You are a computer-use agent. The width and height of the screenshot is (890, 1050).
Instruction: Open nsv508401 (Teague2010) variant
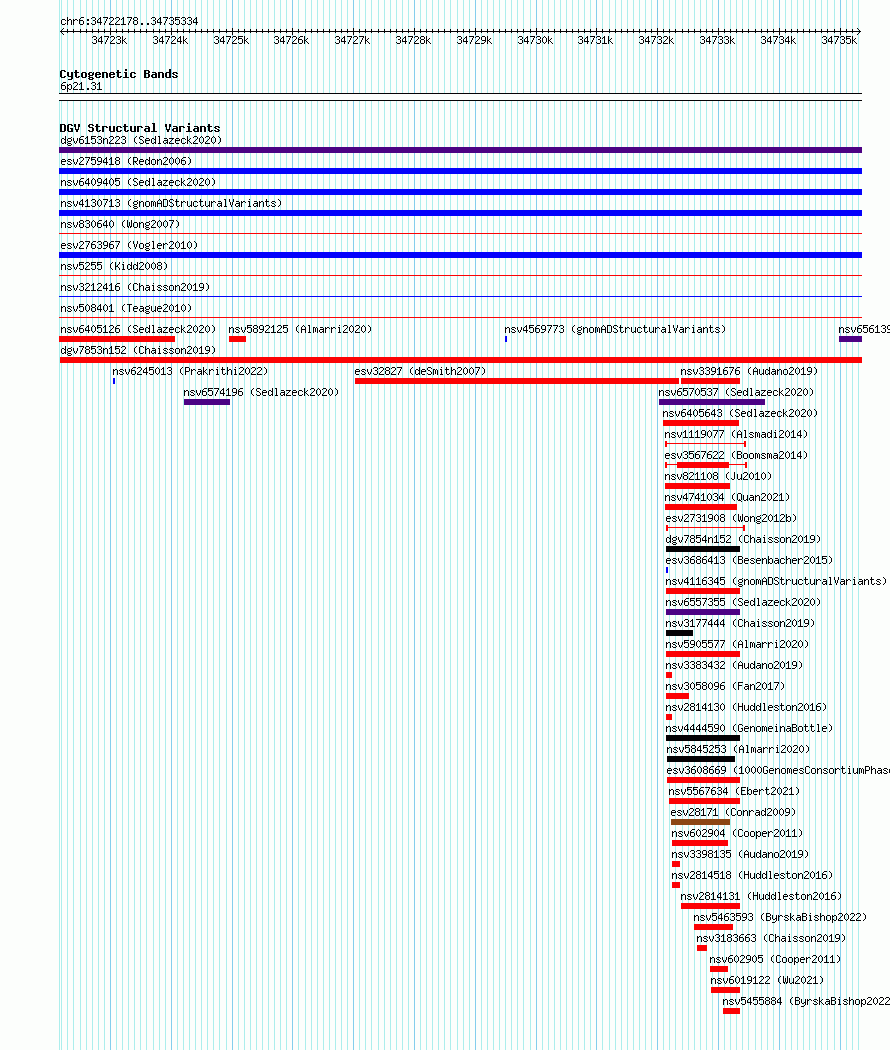126,308
